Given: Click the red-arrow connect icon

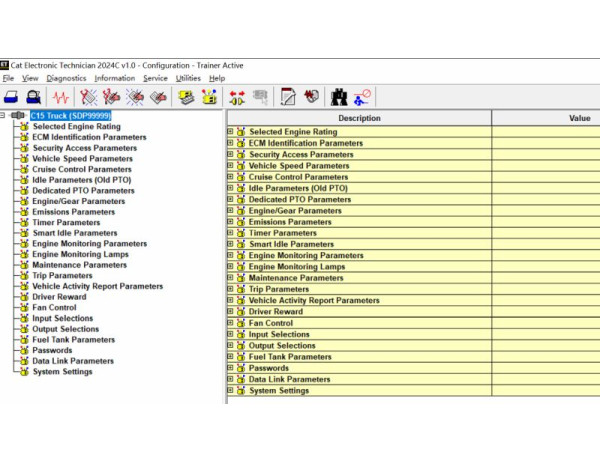Looking at the screenshot, I should (x=237, y=97).
